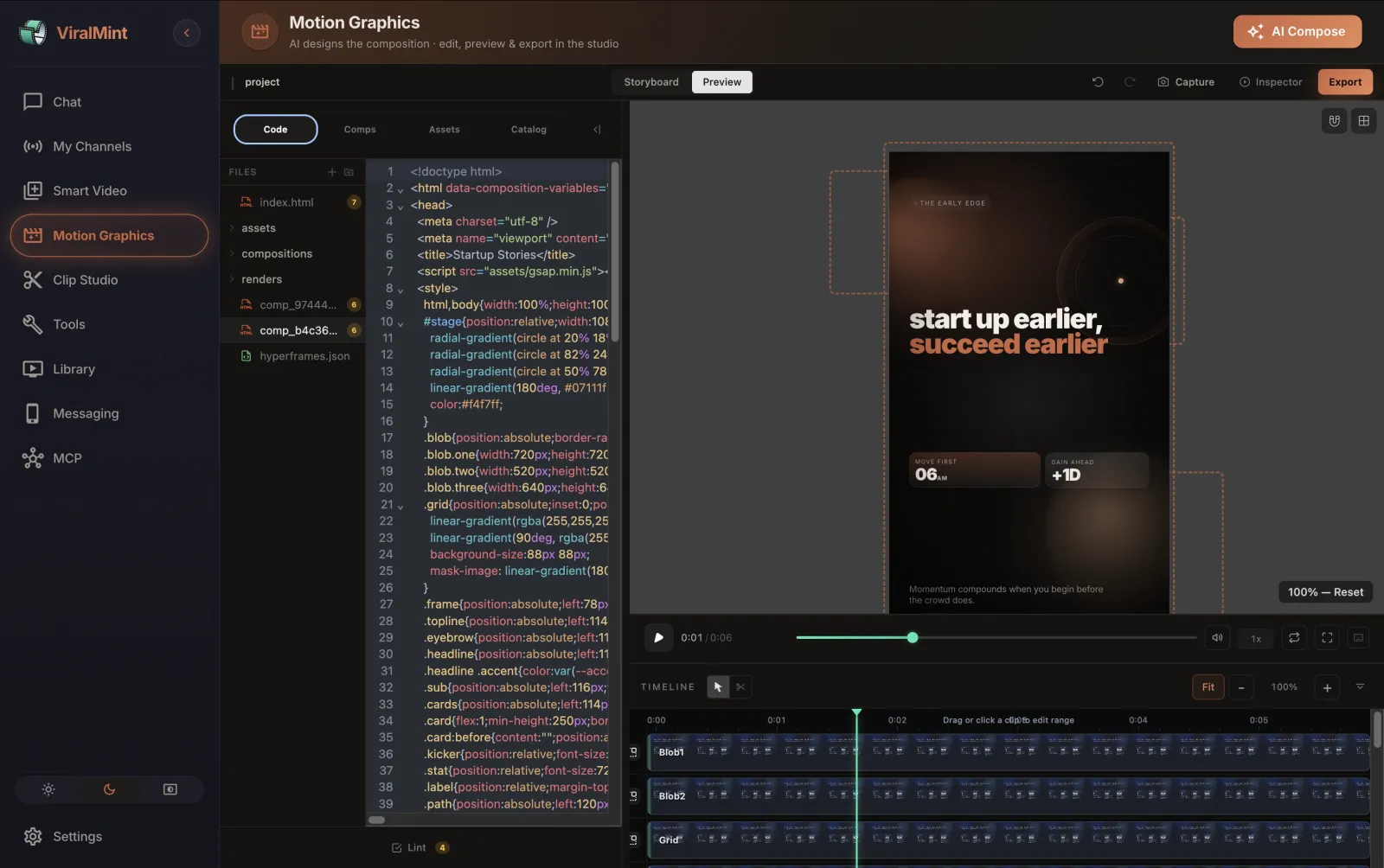Click the Export button

tap(1345, 82)
